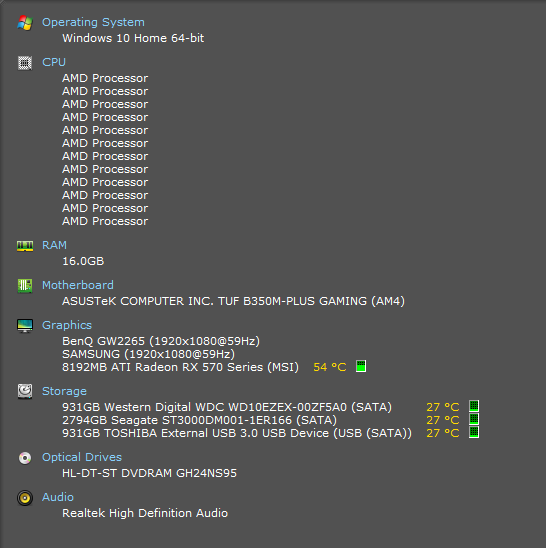Open the CPU section heading

(x=54, y=62)
